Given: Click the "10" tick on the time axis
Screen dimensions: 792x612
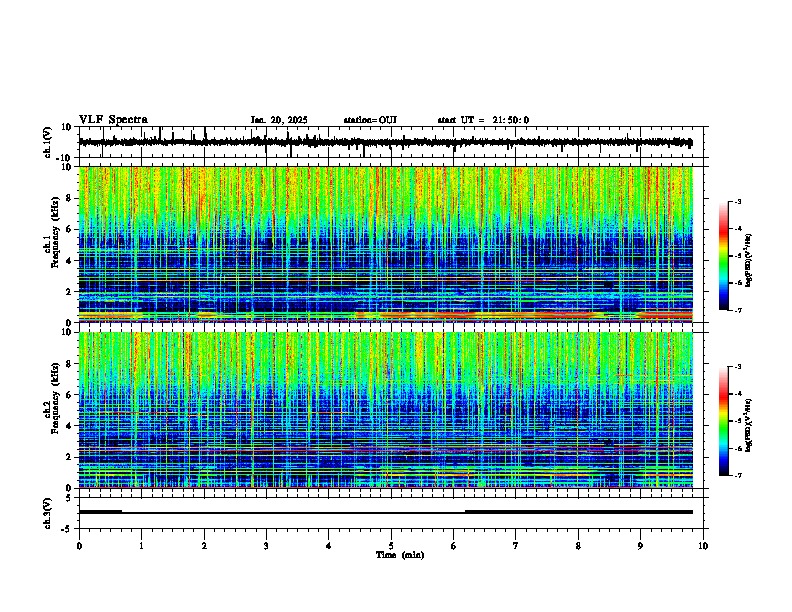Looking at the screenshot, I should tap(703, 546).
